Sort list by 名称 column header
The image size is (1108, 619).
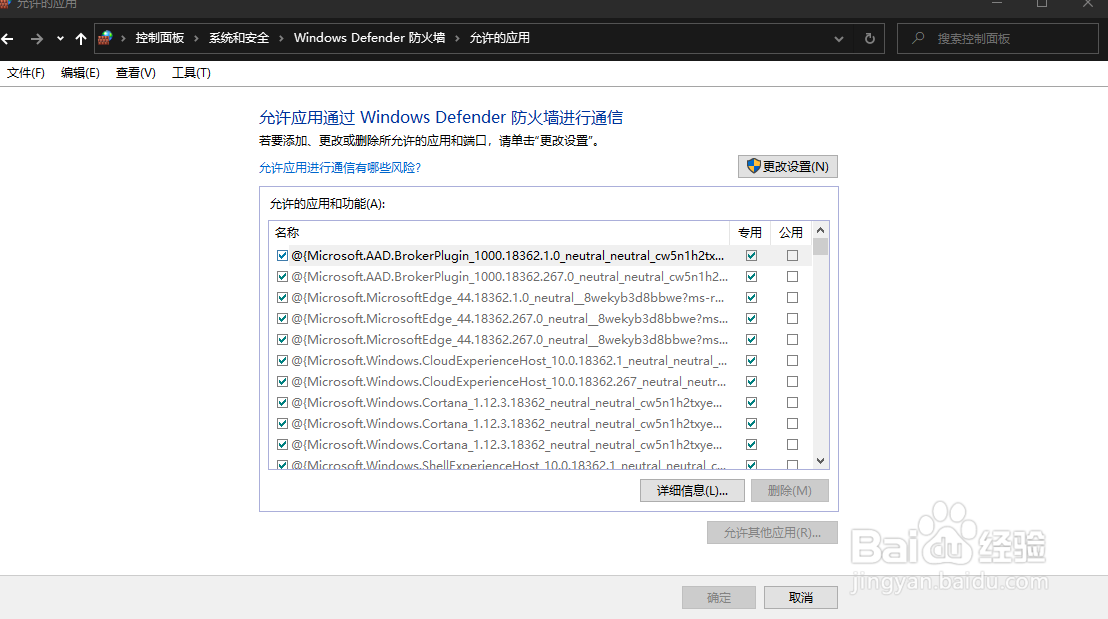click(x=499, y=232)
